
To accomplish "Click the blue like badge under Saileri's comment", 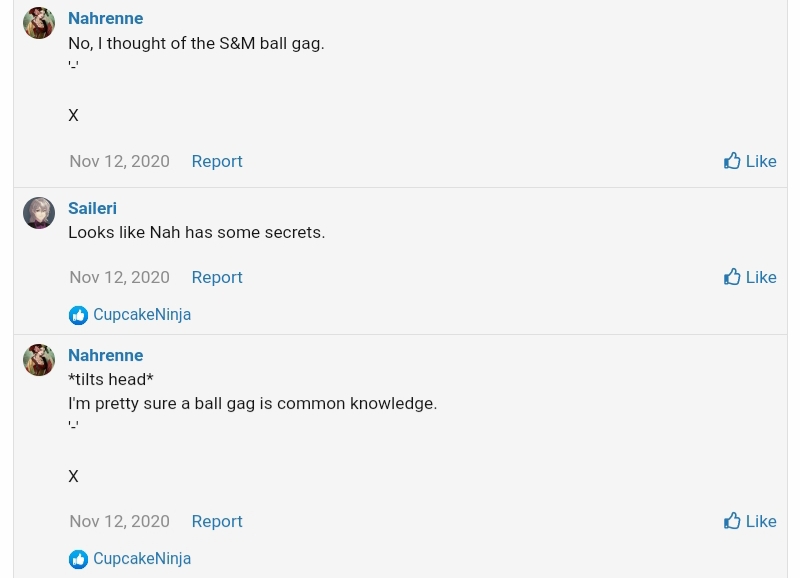I will pyautogui.click(x=78, y=315).
